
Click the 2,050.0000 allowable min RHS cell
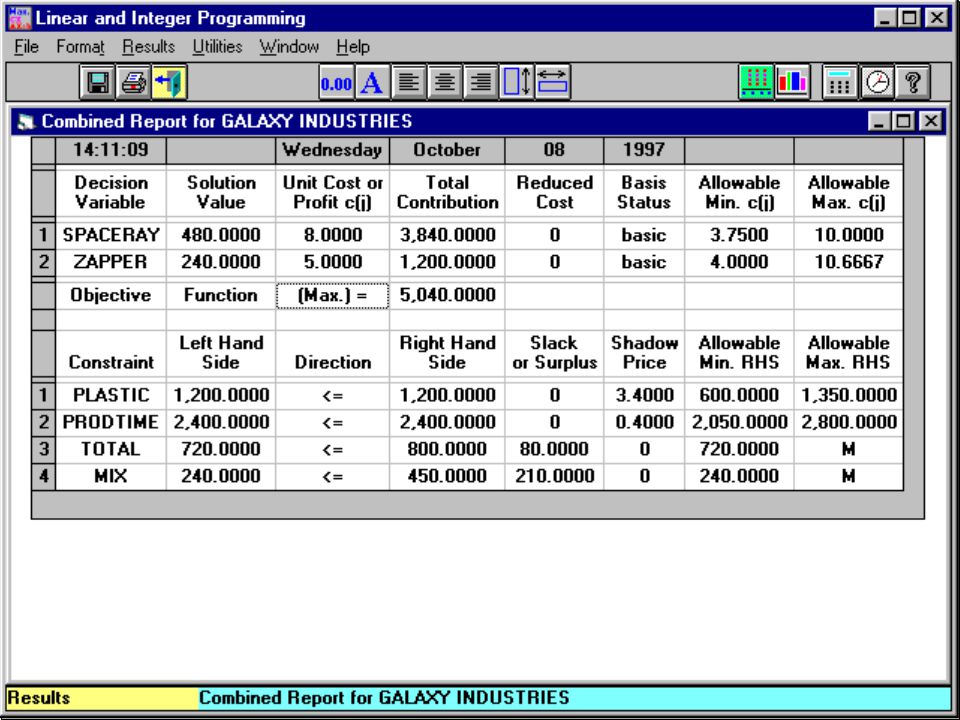click(x=739, y=422)
